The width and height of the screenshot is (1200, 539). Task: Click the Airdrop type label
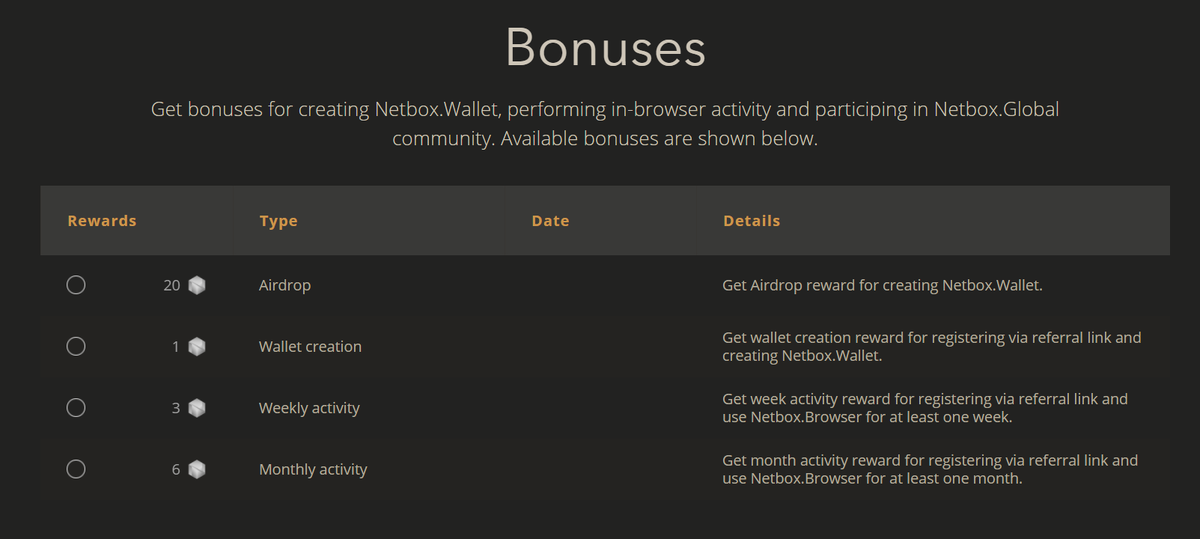[285, 286]
